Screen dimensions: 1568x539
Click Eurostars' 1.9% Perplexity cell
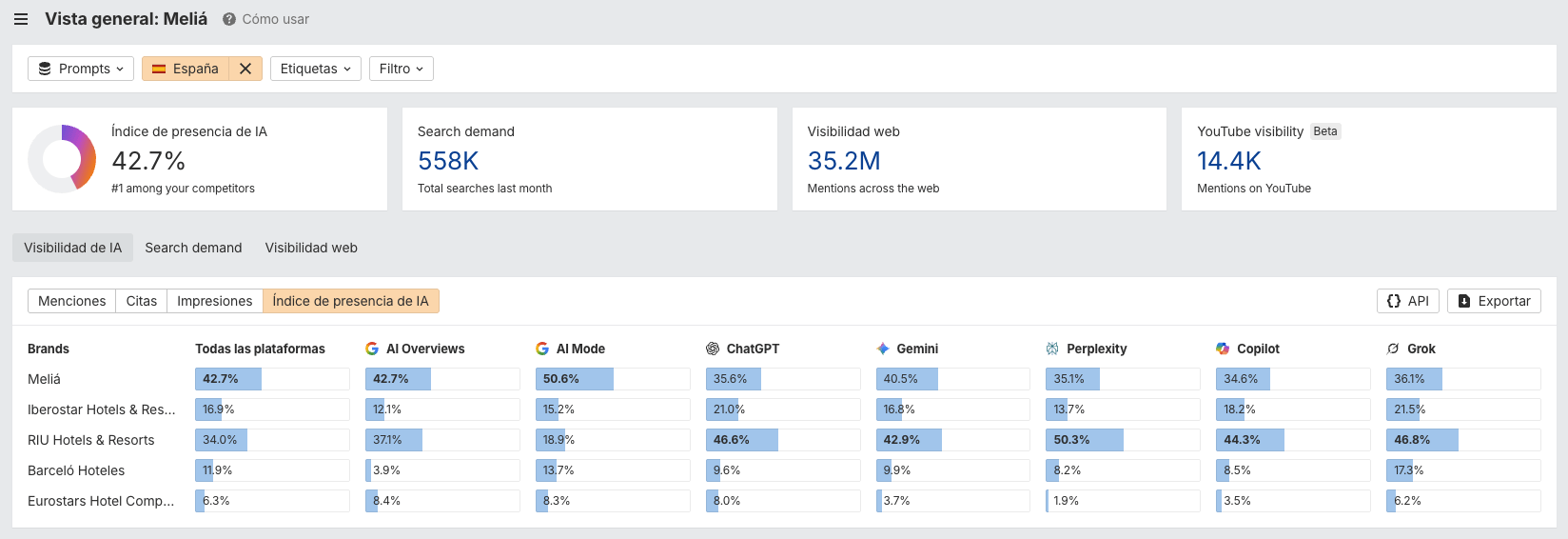point(1123,501)
